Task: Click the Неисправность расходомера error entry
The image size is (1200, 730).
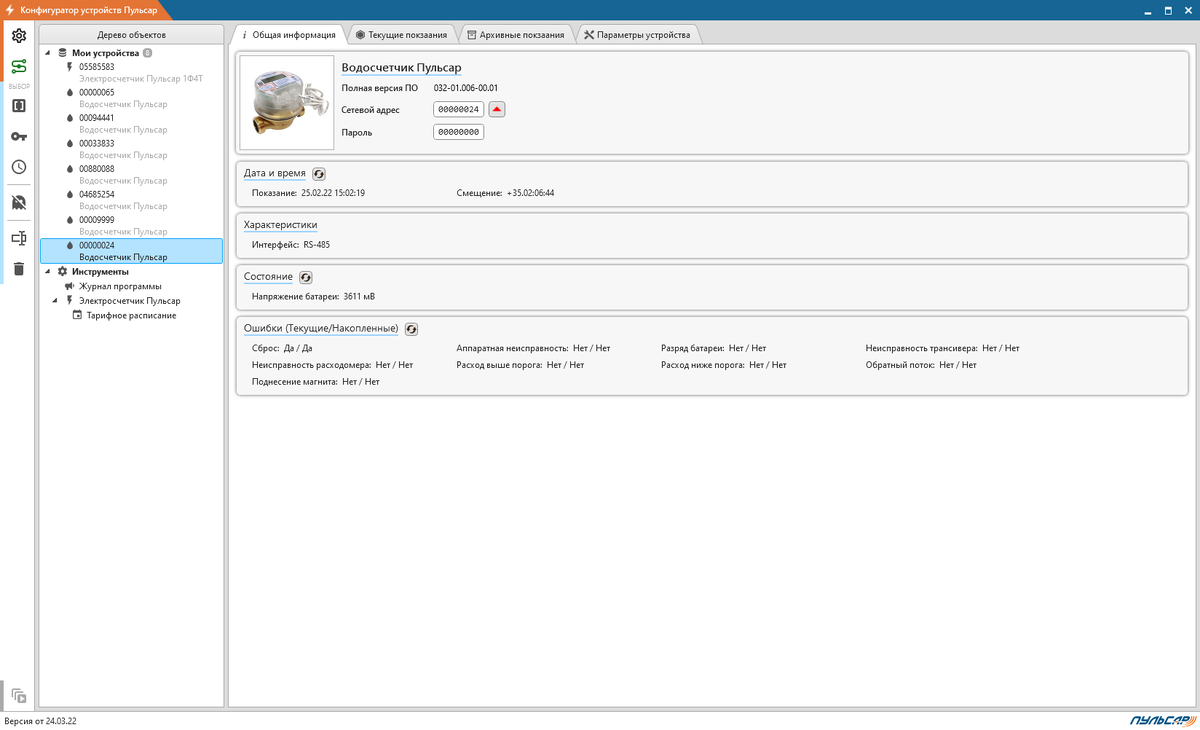Action: click(332, 365)
